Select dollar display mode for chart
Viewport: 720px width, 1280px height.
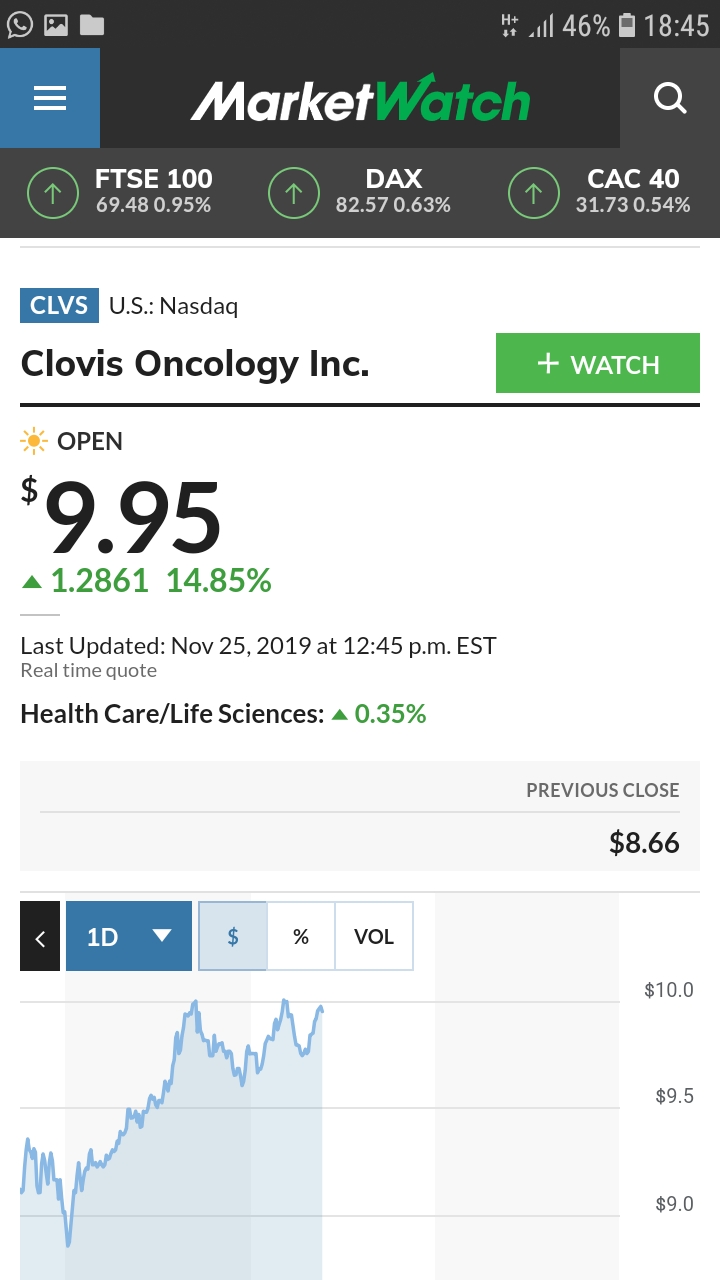point(232,936)
